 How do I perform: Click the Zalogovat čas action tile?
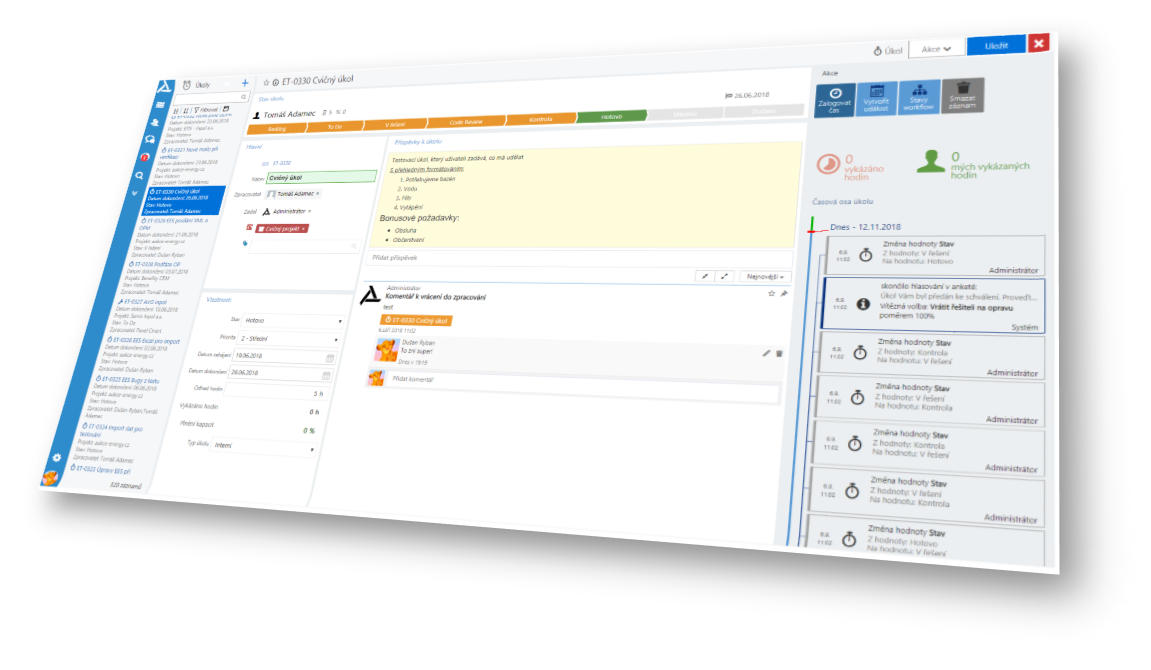pyautogui.click(x=835, y=100)
